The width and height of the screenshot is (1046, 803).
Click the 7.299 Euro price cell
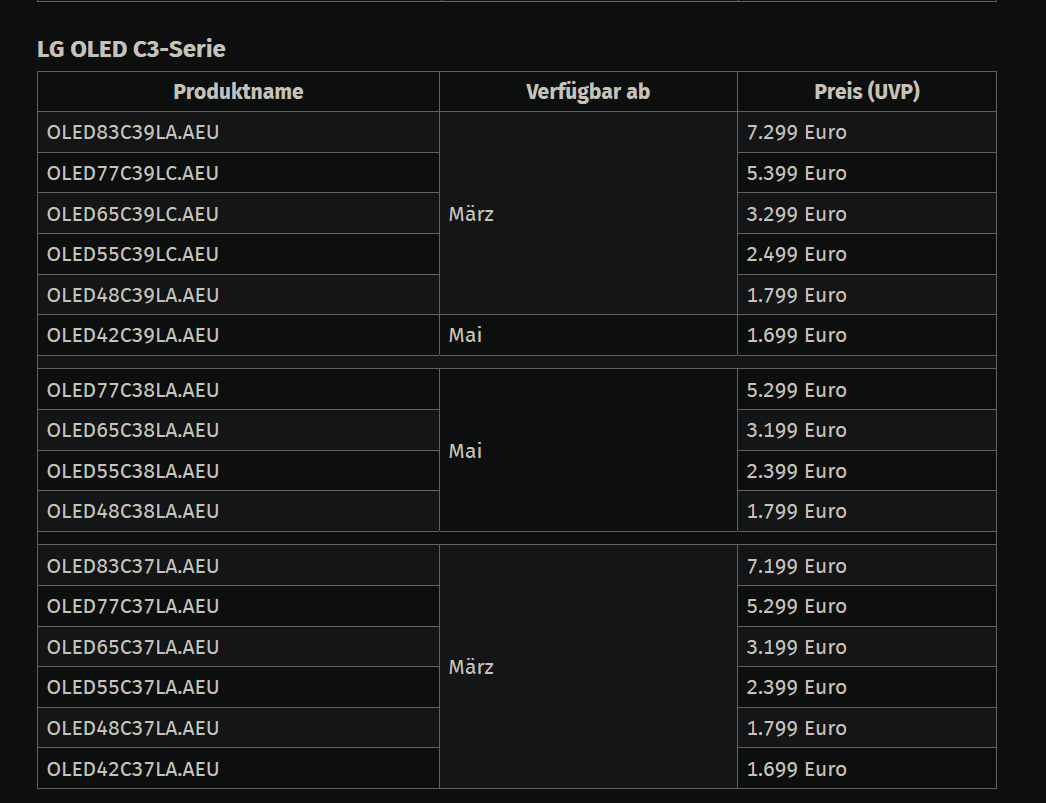pos(796,133)
